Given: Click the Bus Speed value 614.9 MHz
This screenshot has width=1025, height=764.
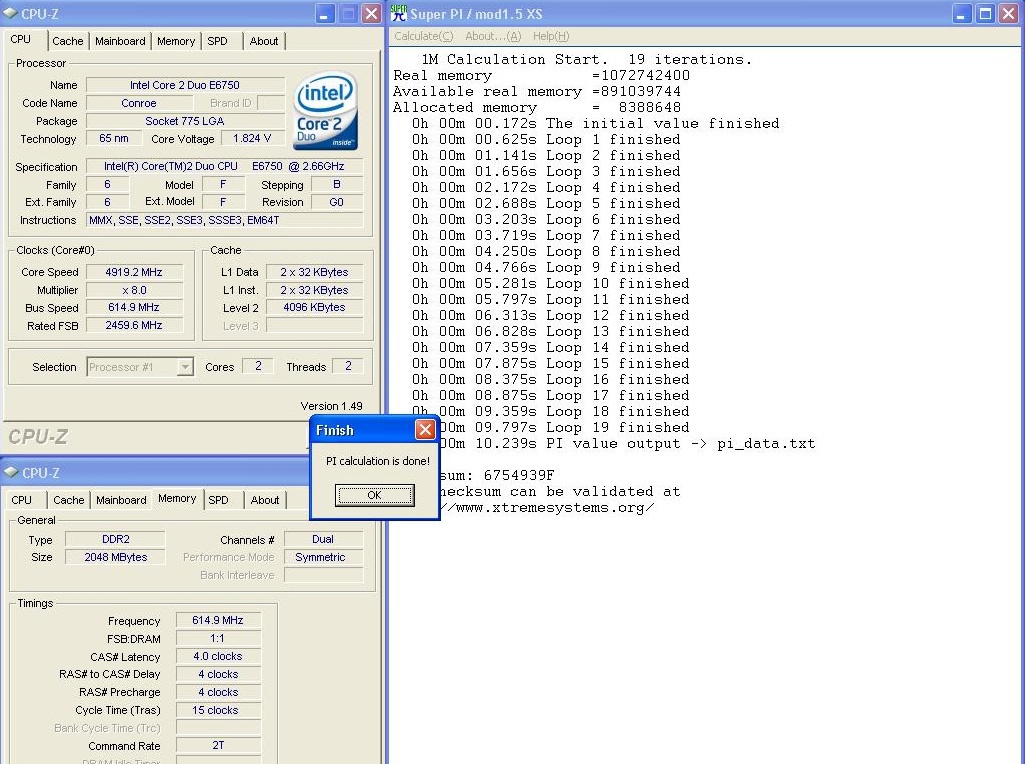Looking at the screenshot, I should tap(134, 307).
